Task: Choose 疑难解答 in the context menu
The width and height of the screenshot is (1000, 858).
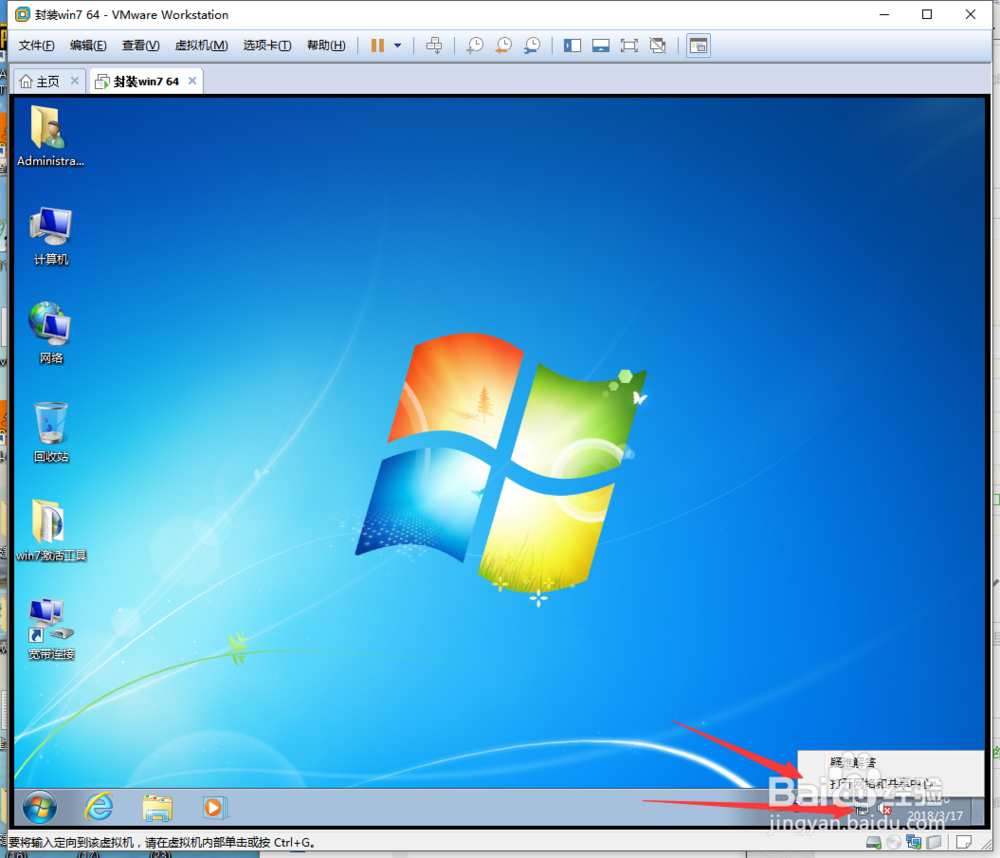Action: point(853,762)
